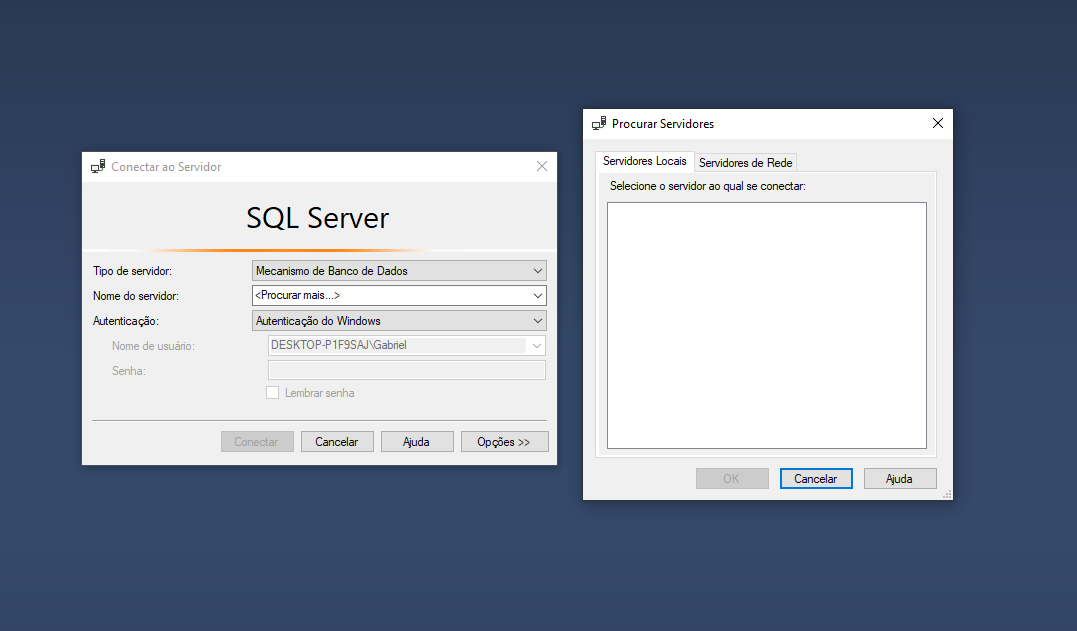The width and height of the screenshot is (1077, 631).
Task: Switch to the Servidores Locais tab
Action: (x=644, y=161)
